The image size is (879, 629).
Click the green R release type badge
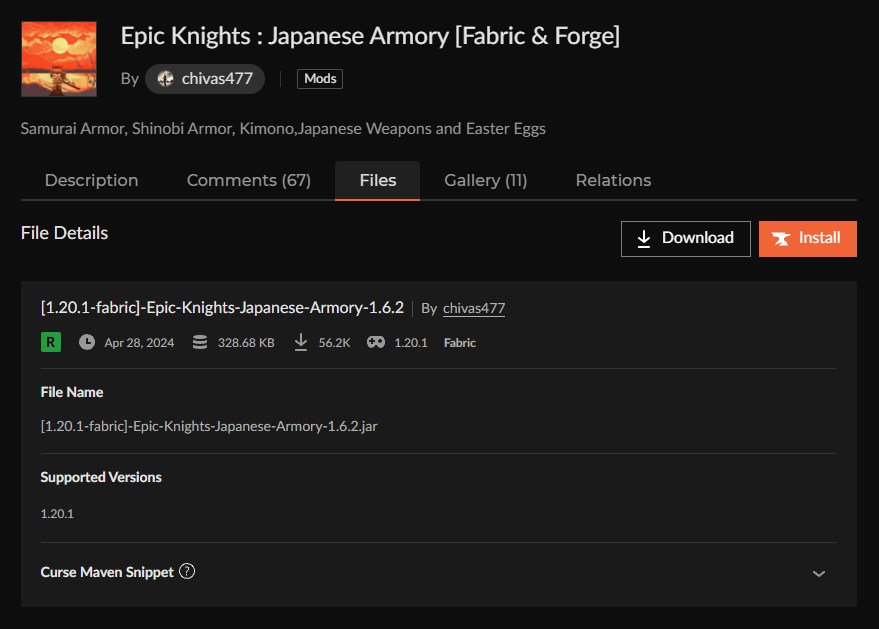(49, 342)
